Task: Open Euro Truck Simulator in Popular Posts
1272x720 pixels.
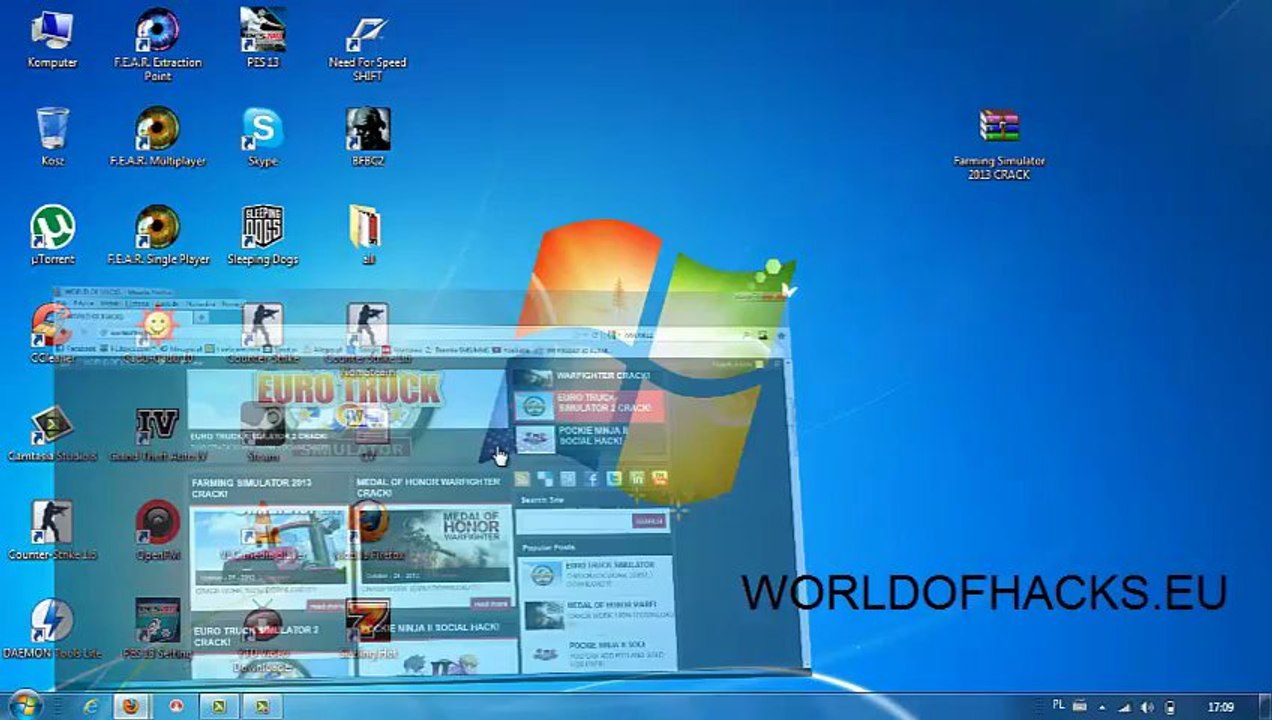Action: [x=612, y=566]
